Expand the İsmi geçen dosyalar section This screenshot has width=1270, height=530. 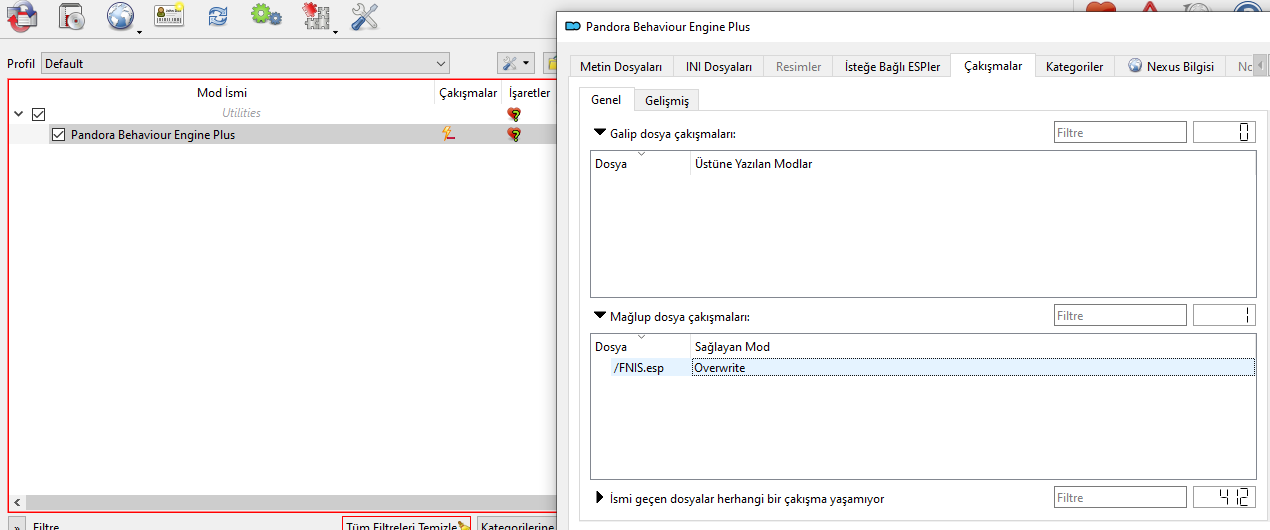600,498
